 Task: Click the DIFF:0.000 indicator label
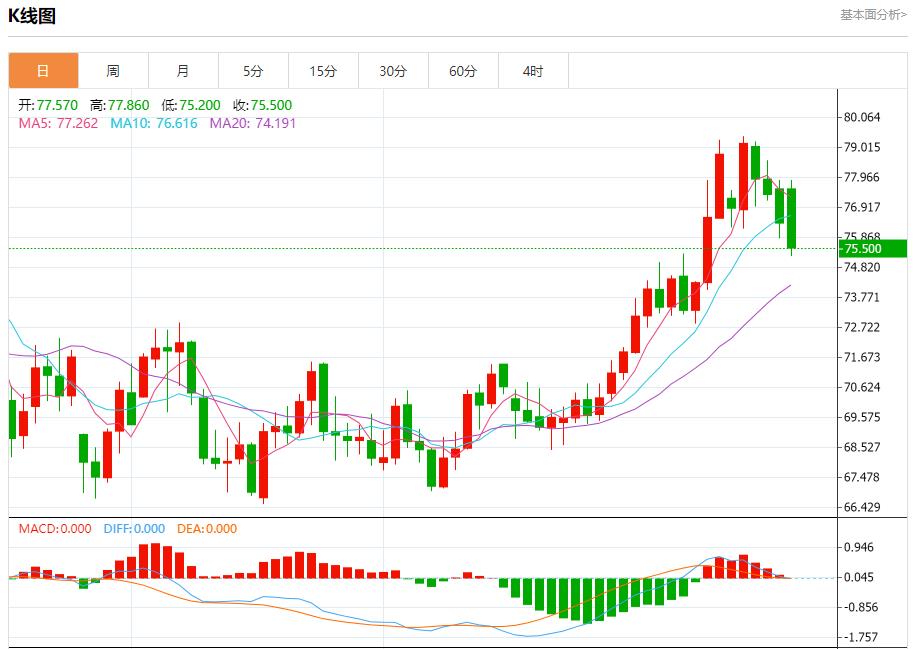point(134,529)
